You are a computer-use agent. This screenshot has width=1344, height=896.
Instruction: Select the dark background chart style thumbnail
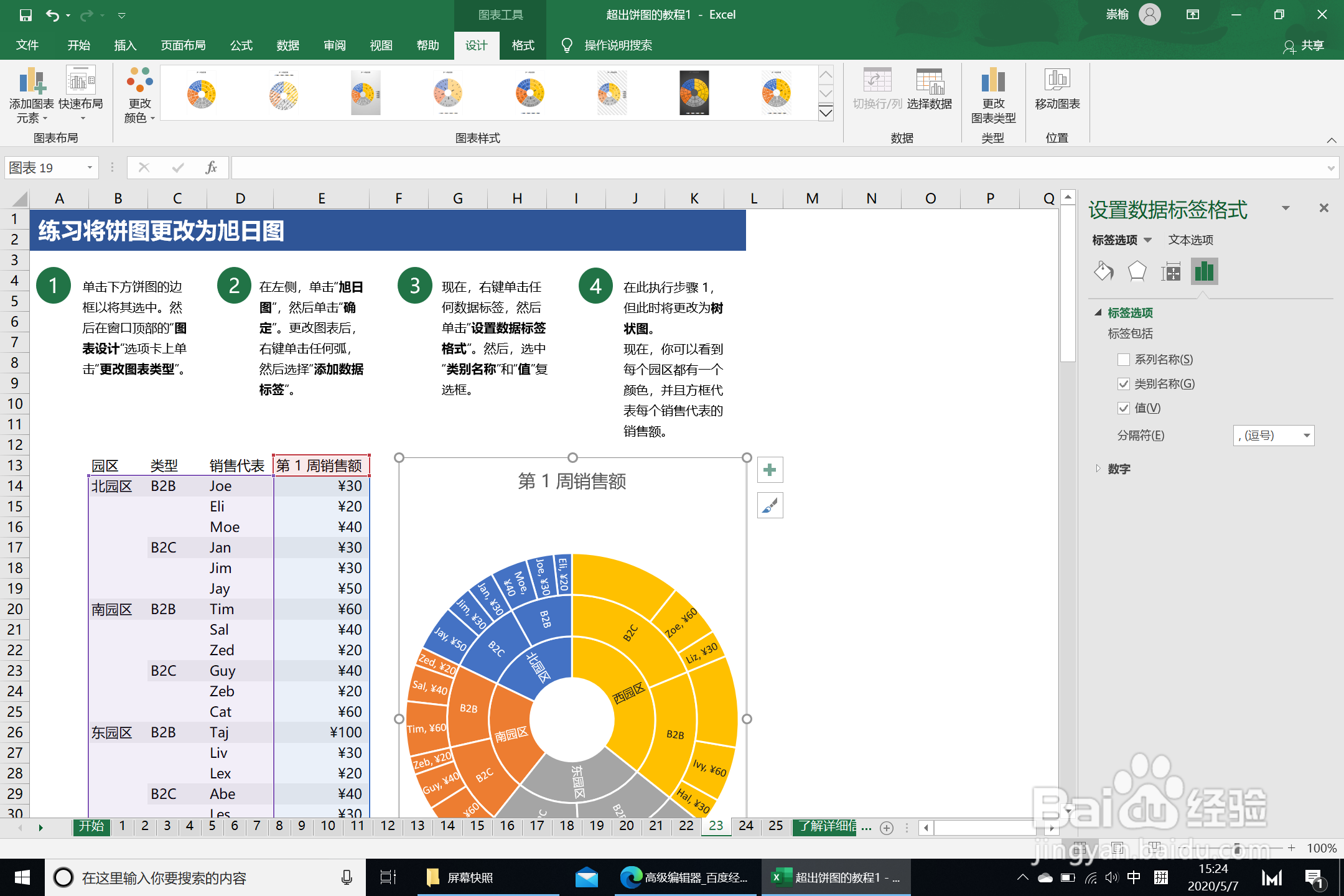[x=694, y=93]
